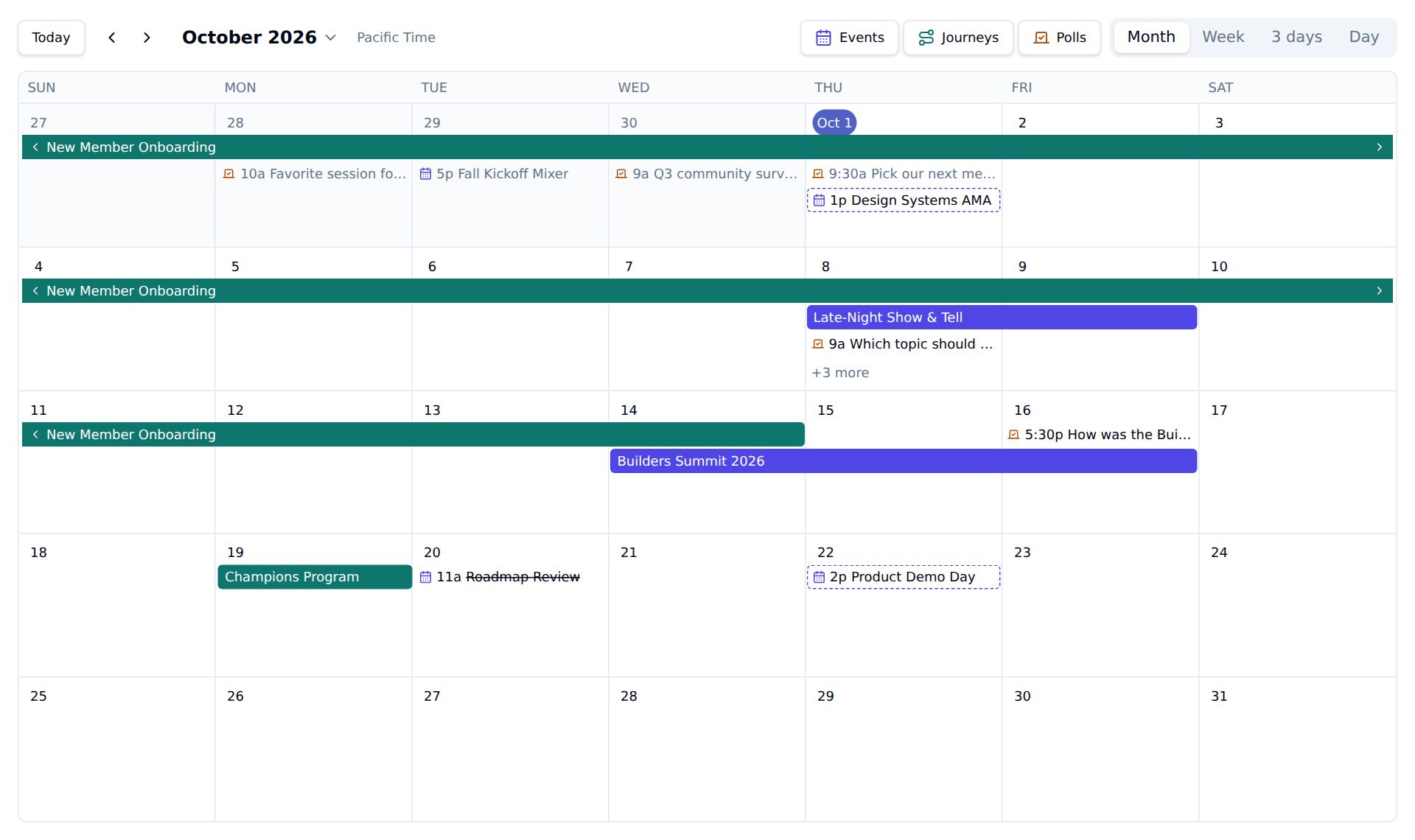Click the Today button
1415x840 pixels.
click(52, 38)
